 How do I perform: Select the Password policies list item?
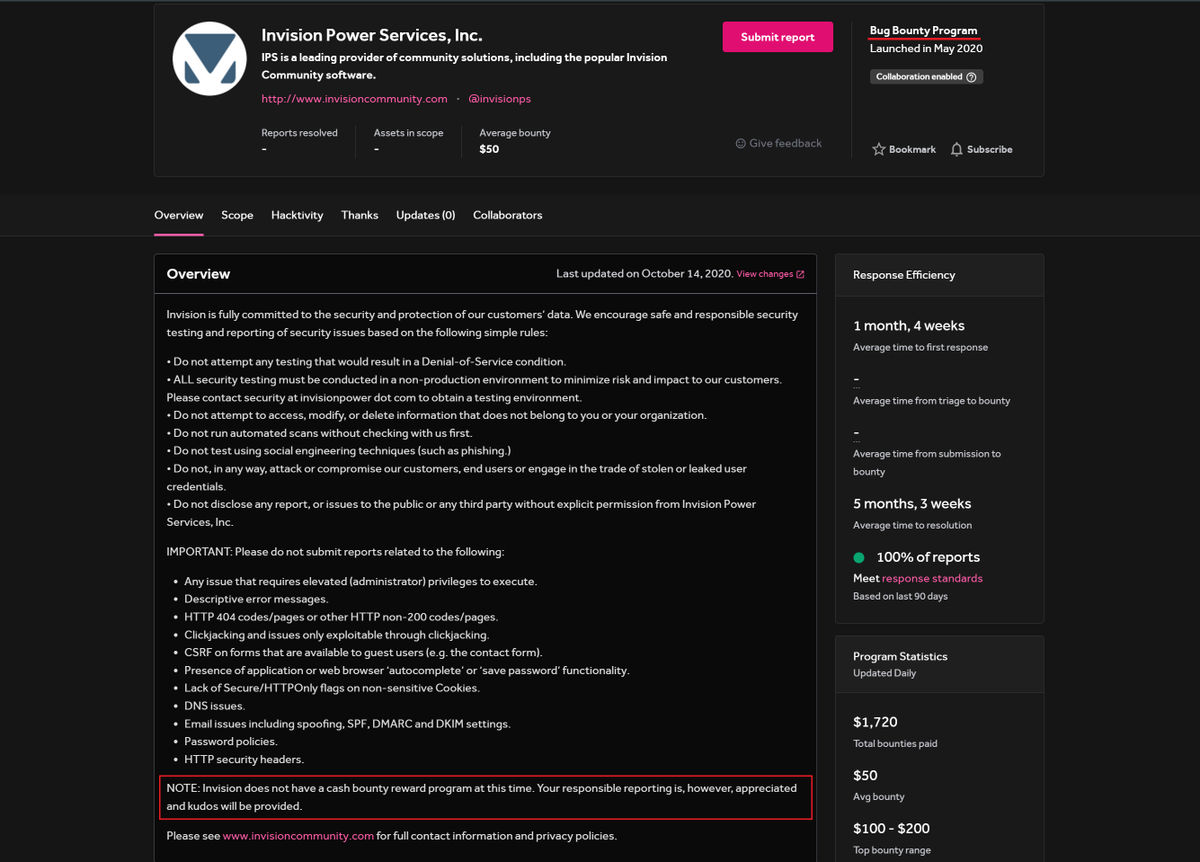(x=231, y=742)
